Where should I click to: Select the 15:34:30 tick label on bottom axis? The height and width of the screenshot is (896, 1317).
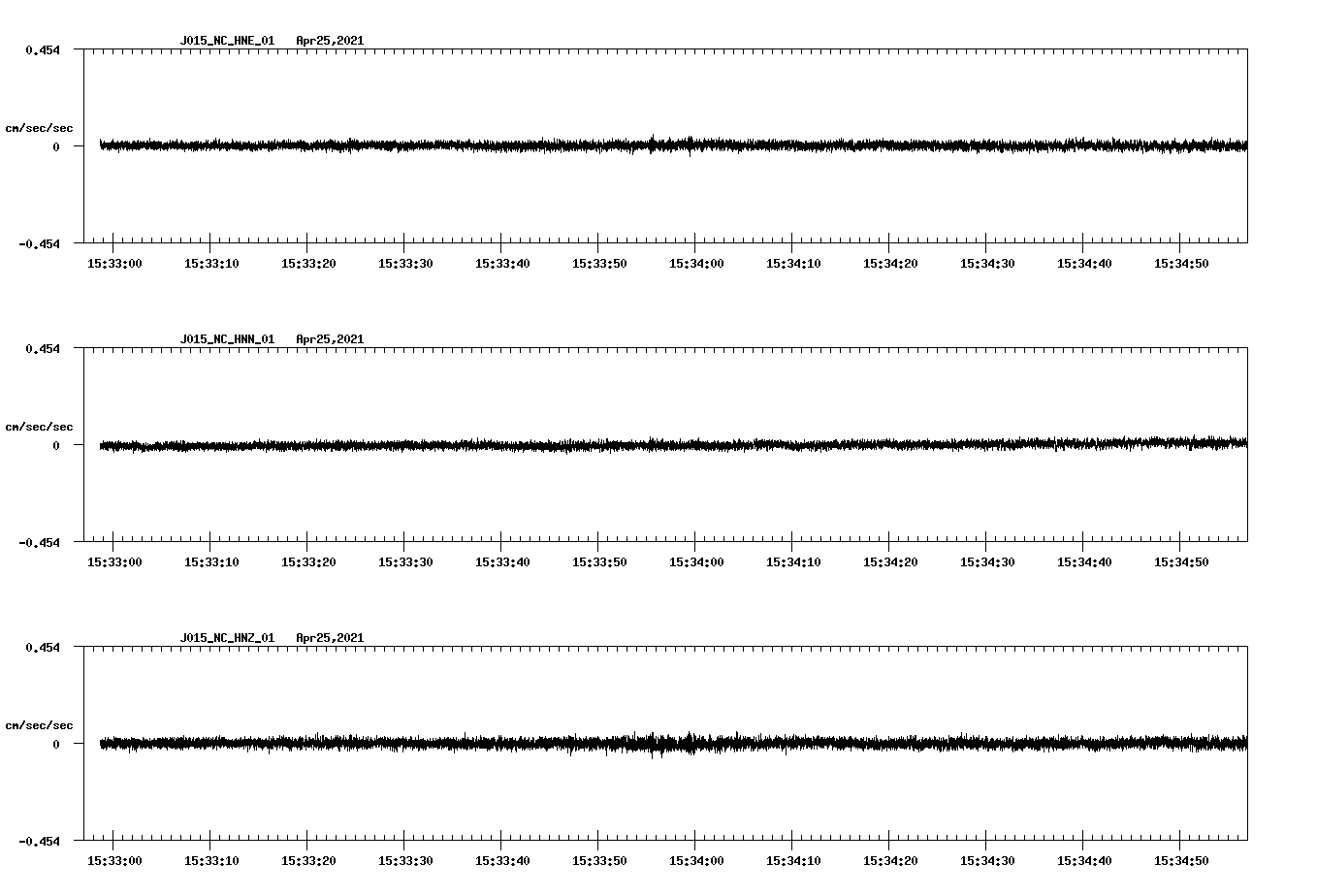(x=987, y=859)
